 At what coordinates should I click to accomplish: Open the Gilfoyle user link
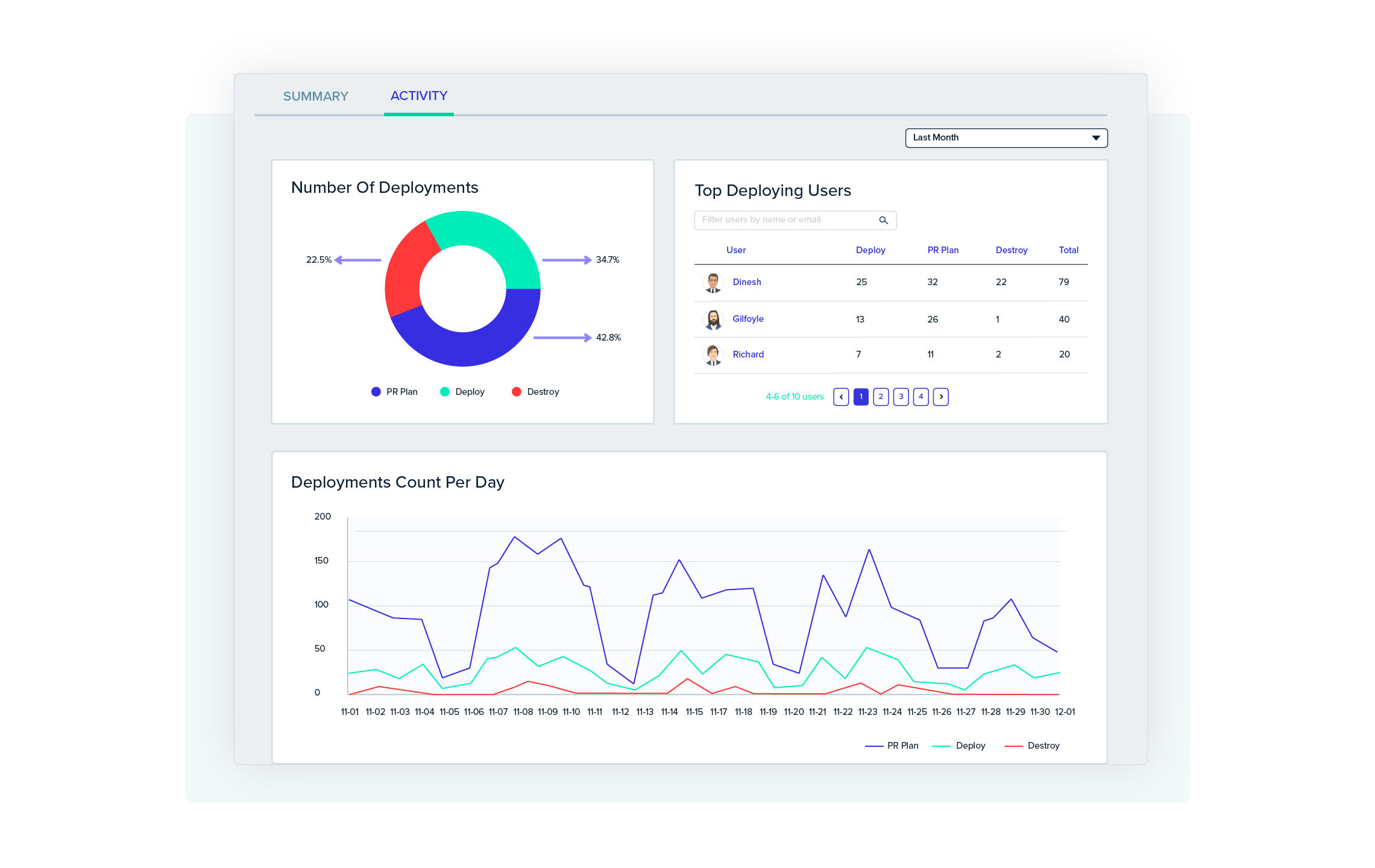point(748,319)
